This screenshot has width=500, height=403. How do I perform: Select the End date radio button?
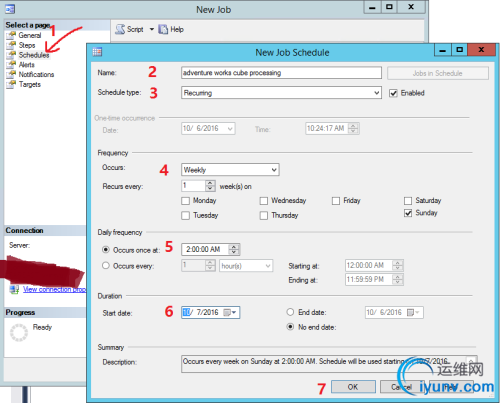coord(290,312)
